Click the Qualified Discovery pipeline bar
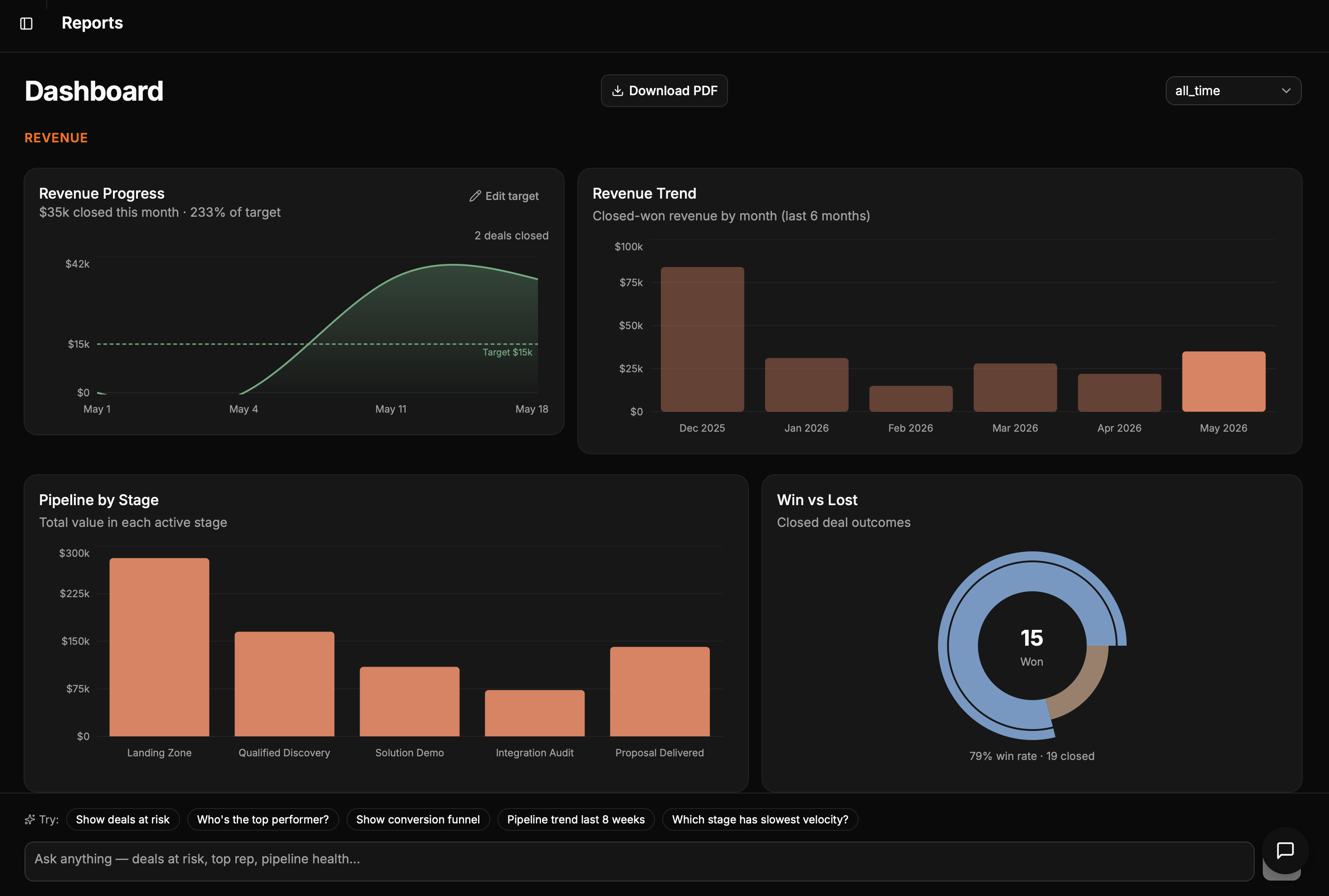The height and width of the screenshot is (896, 1329). pyautogui.click(x=285, y=684)
